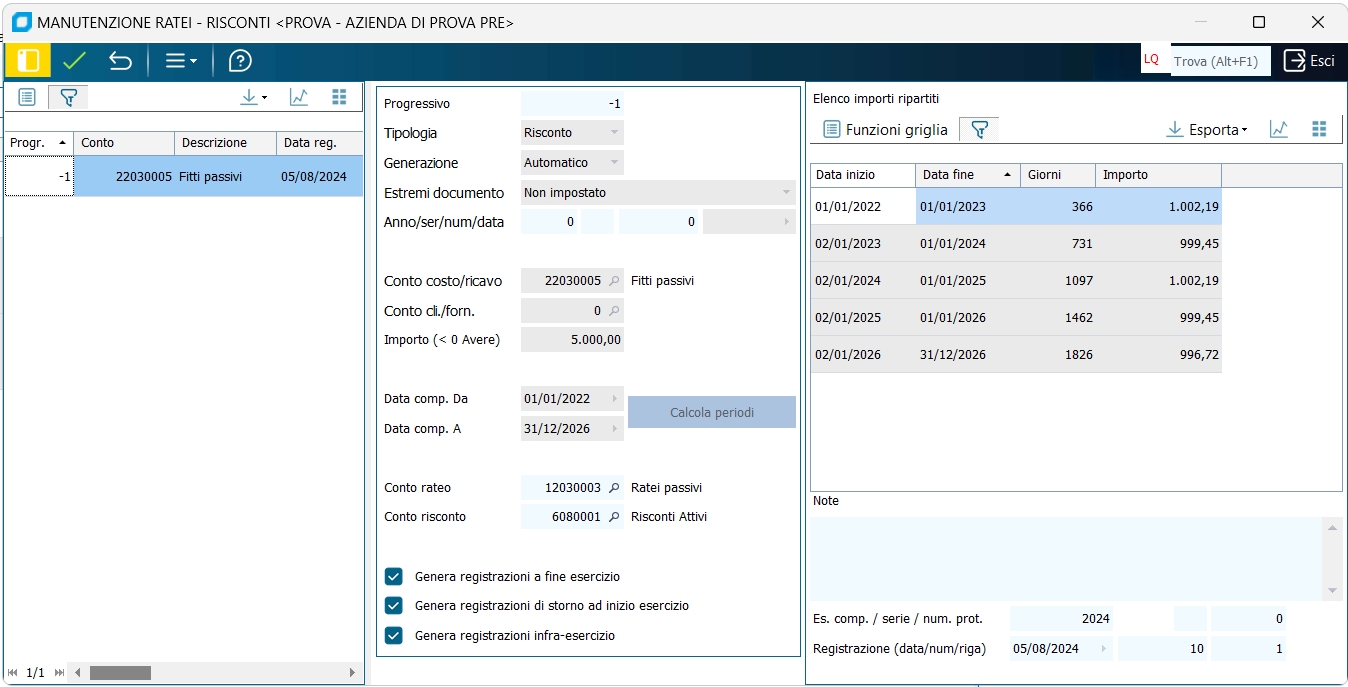Click the Trova search field
The height and width of the screenshot is (687, 1348).
click(x=1215, y=61)
